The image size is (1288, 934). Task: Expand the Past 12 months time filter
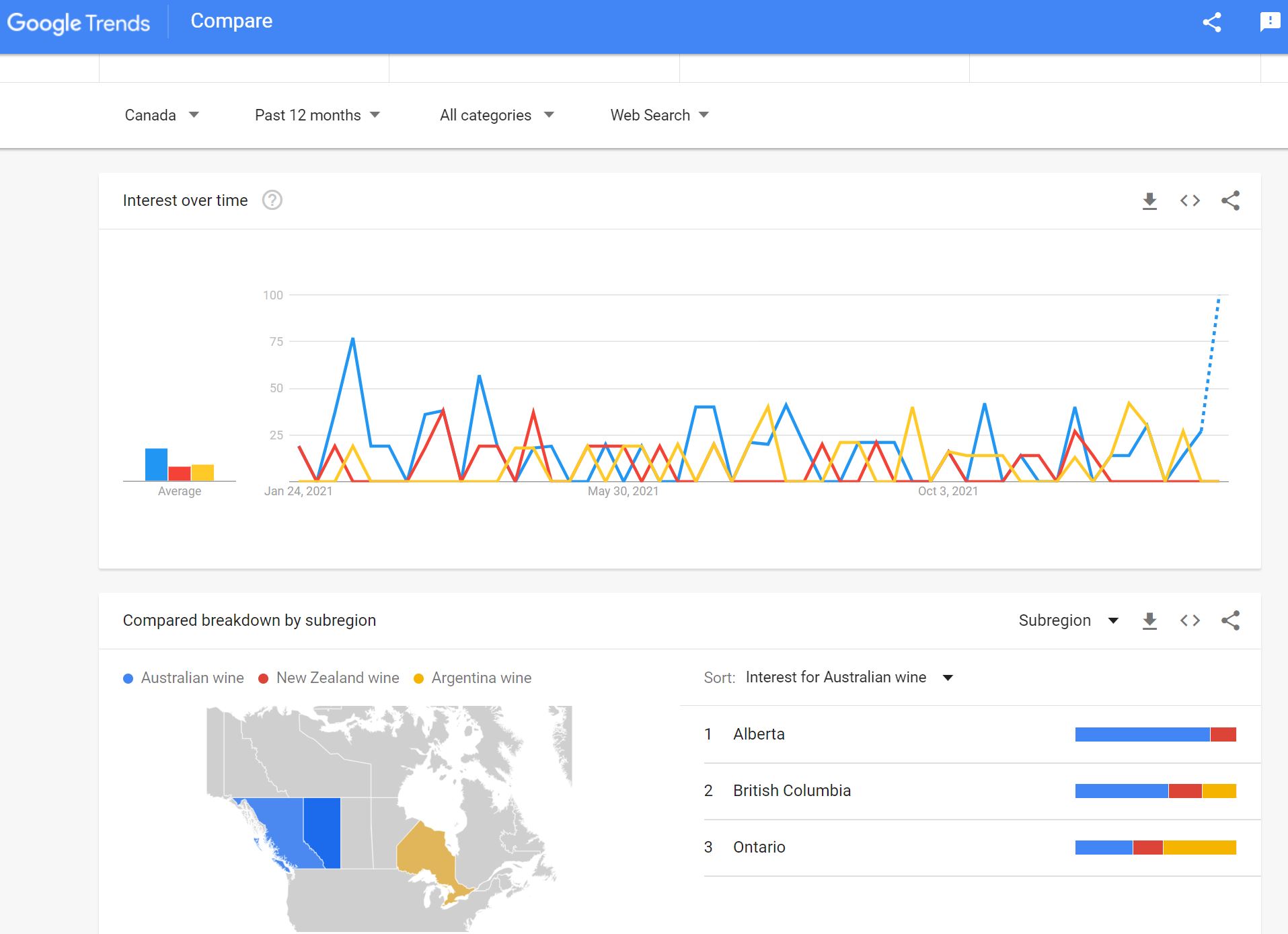[317, 115]
